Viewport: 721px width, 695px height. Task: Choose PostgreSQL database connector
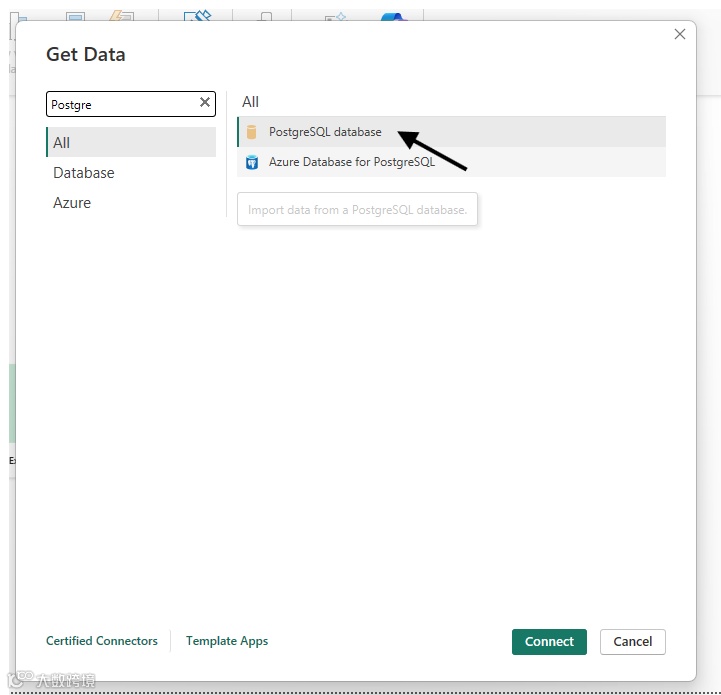tap(451, 132)
